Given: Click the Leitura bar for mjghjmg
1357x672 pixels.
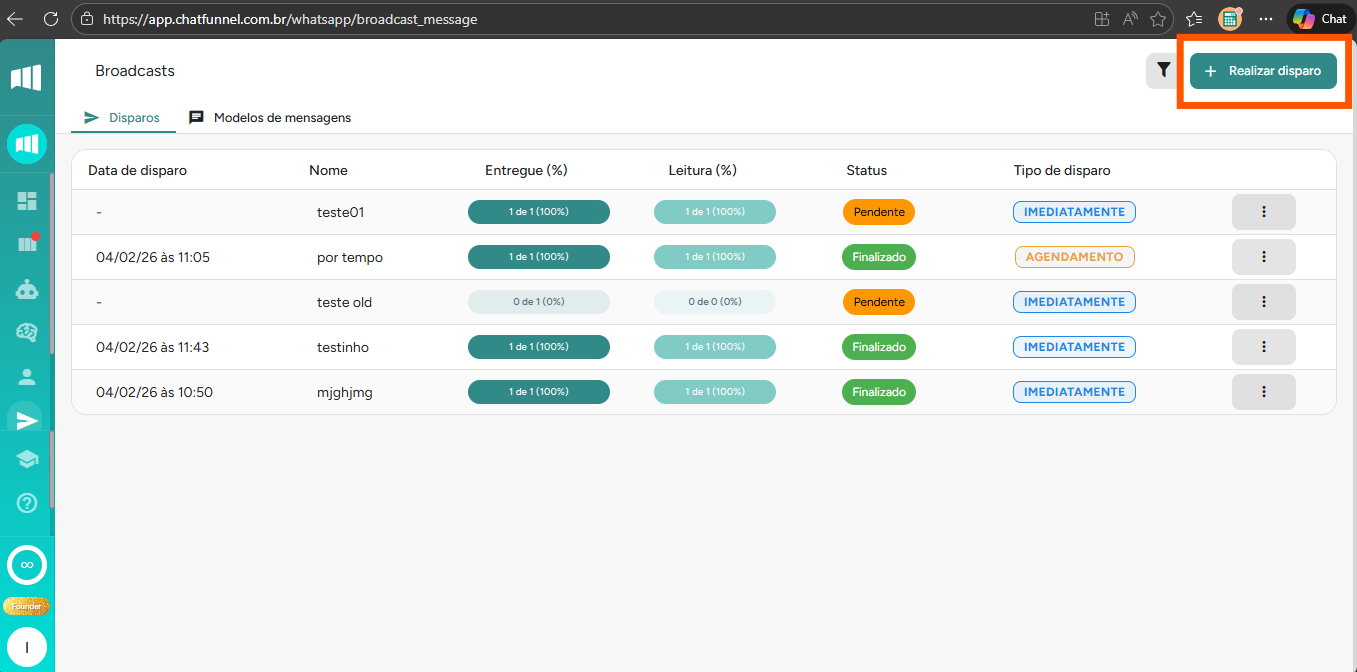Looking at the screenshot, I should 715,392.
